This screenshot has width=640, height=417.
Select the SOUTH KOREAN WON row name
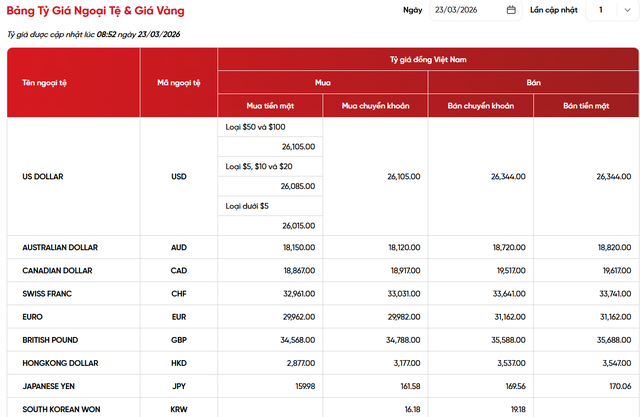[61, 409]
